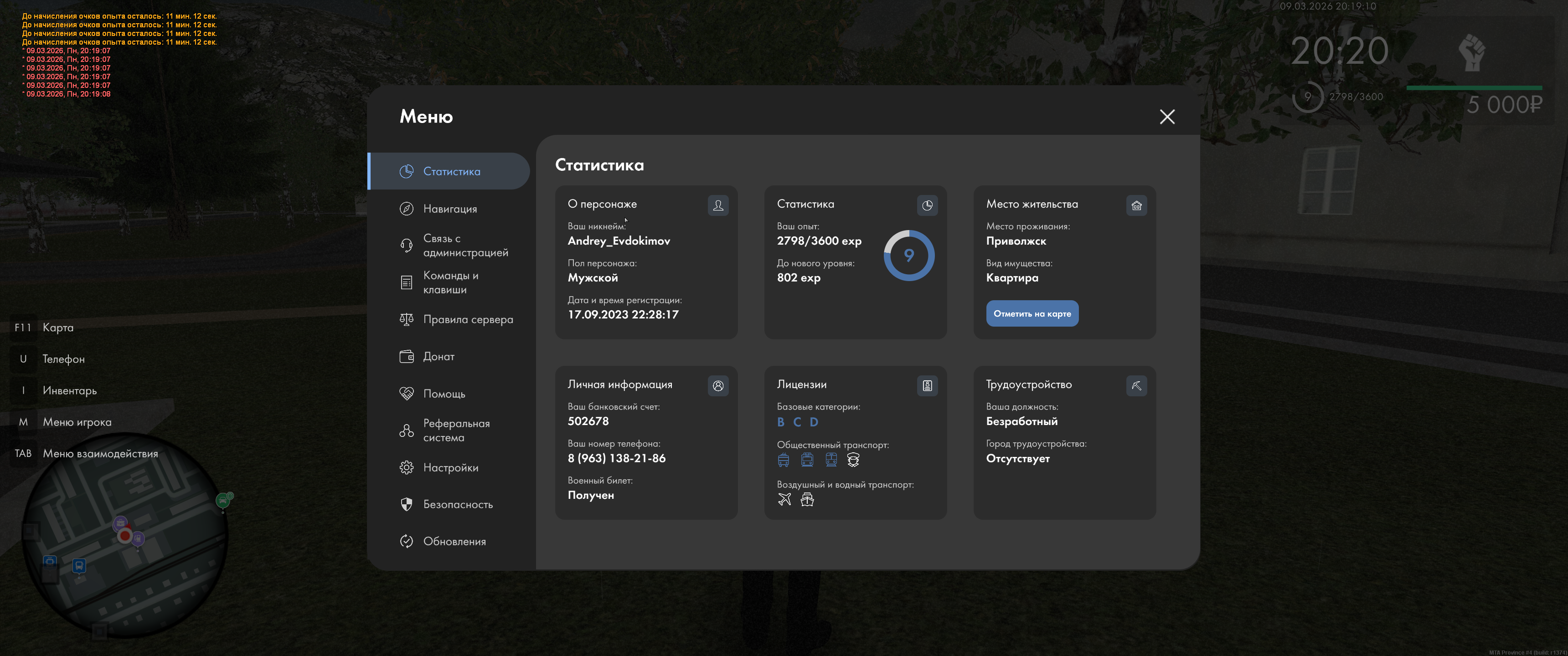Click the profile icon in О персонаже card
The image size is (1568, 656).
tap(717, 206)
